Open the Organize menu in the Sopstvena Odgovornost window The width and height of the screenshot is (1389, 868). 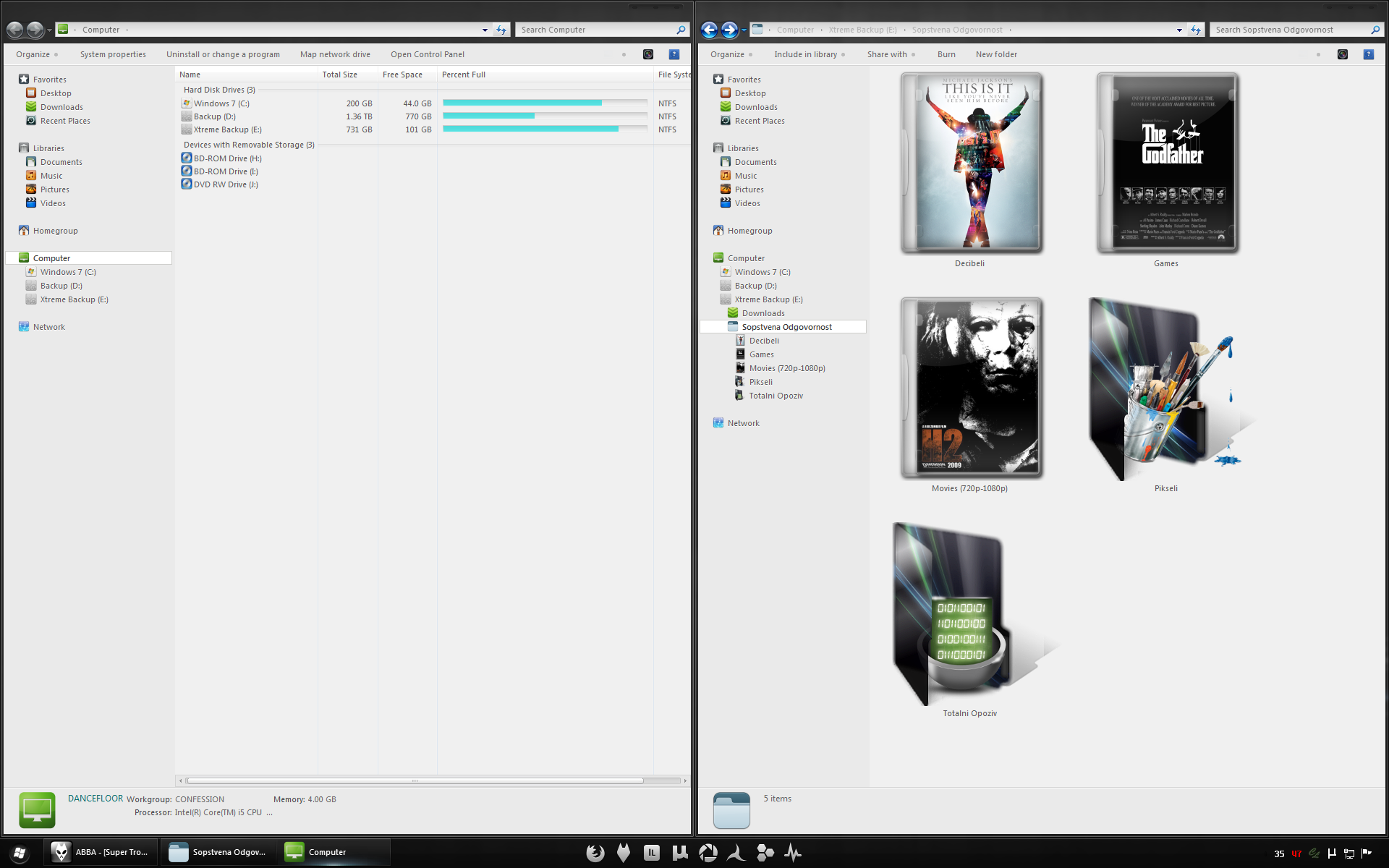[x=731, y=54]
